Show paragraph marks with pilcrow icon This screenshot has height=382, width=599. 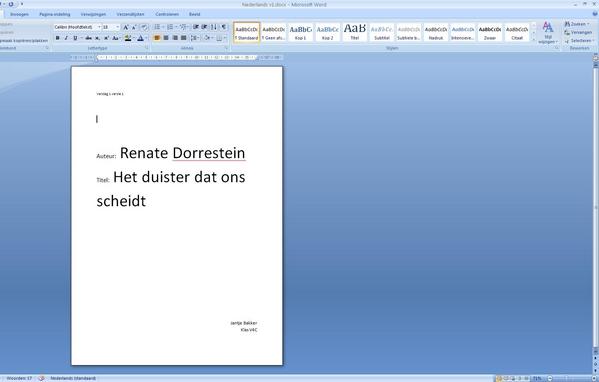tap(224, 27)
